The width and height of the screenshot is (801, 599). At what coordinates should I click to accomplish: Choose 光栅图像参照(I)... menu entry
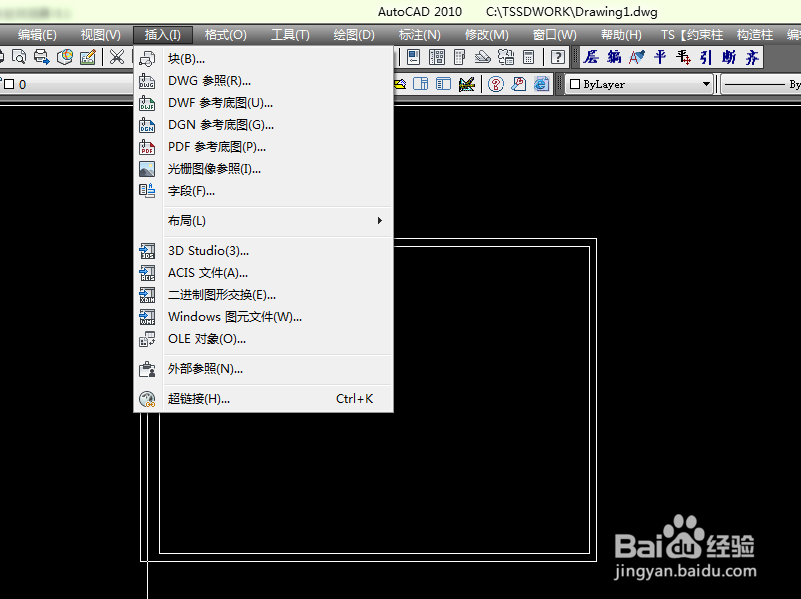[264, 169]
